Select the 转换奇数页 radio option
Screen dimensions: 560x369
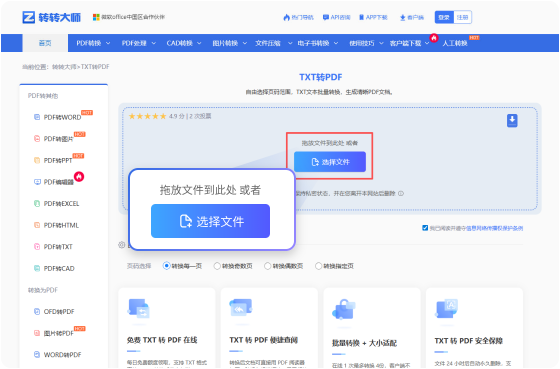tap(217, 266)
